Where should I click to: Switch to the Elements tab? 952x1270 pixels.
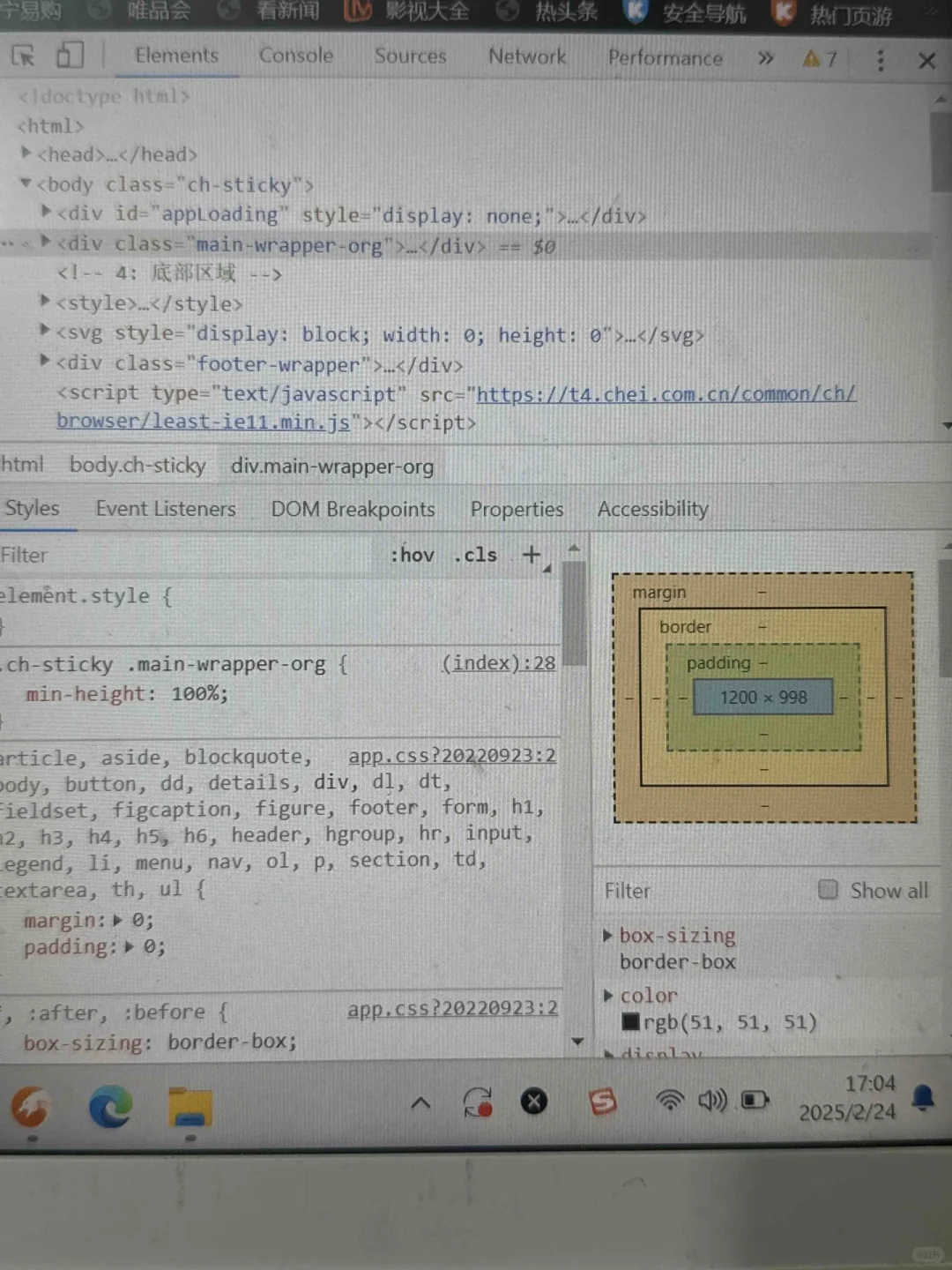(x=176, y=56)
